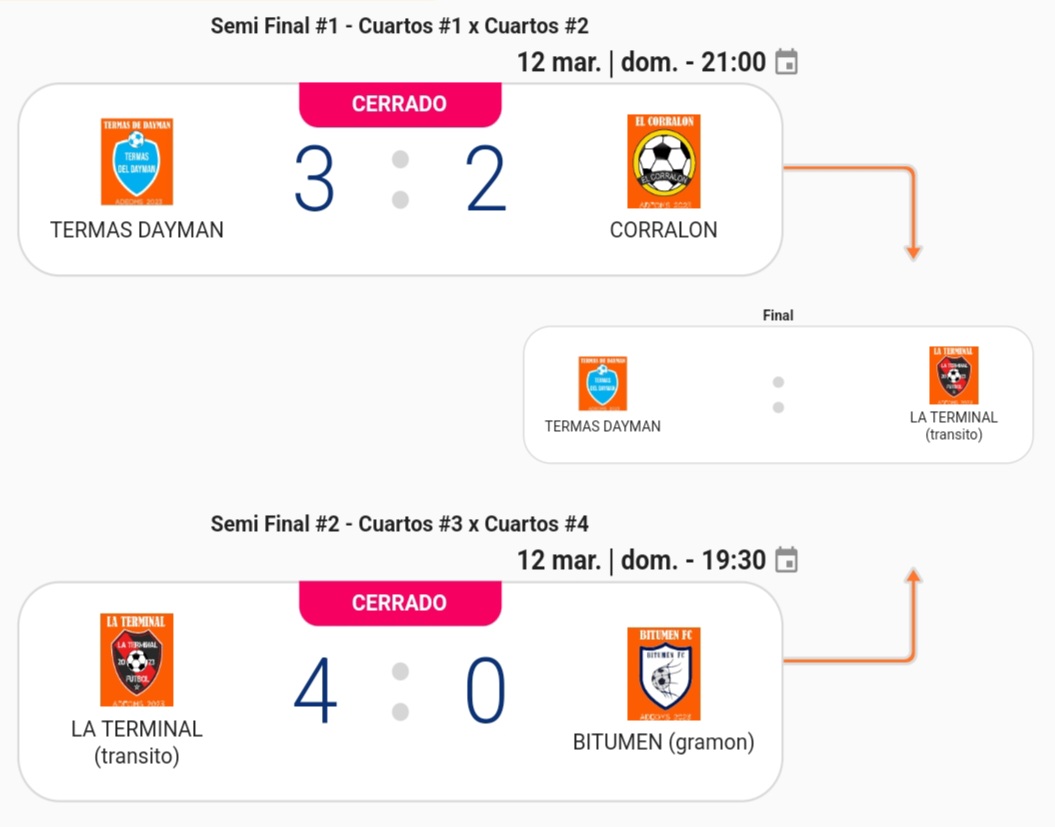
Task: Click CERRADO badge on Semi Final #2
Action: point(399,603)
